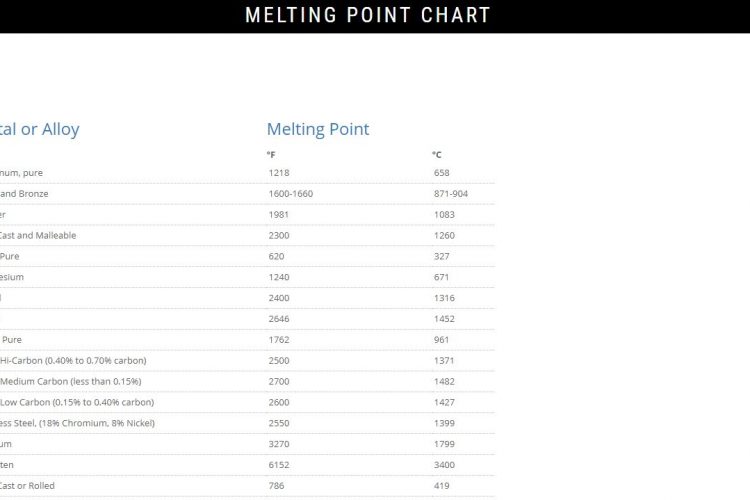Click the 18% Chromium, 8% Nickel steel row label
The image size is (750, 500).
(77, 424)
